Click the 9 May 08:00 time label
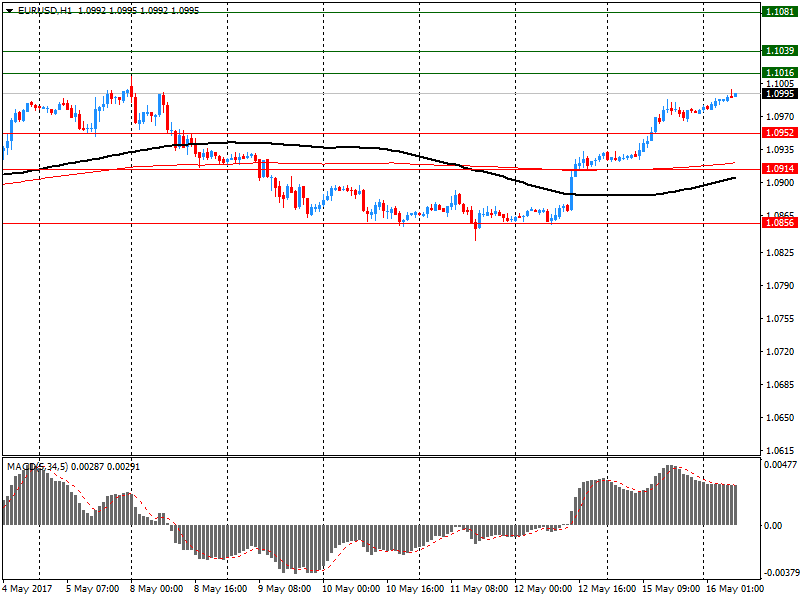800x600 pixels. [284, 588]
